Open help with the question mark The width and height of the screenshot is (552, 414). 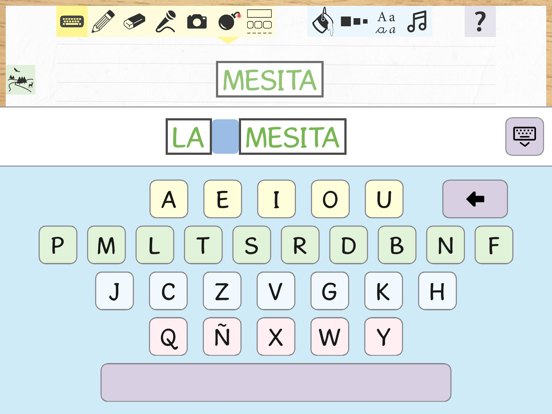pos(480,21)
